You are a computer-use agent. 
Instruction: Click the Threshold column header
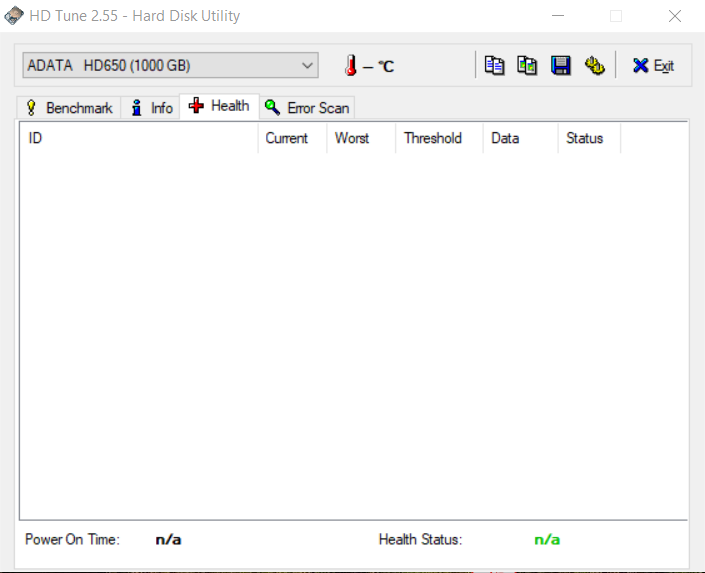(439, 138)
